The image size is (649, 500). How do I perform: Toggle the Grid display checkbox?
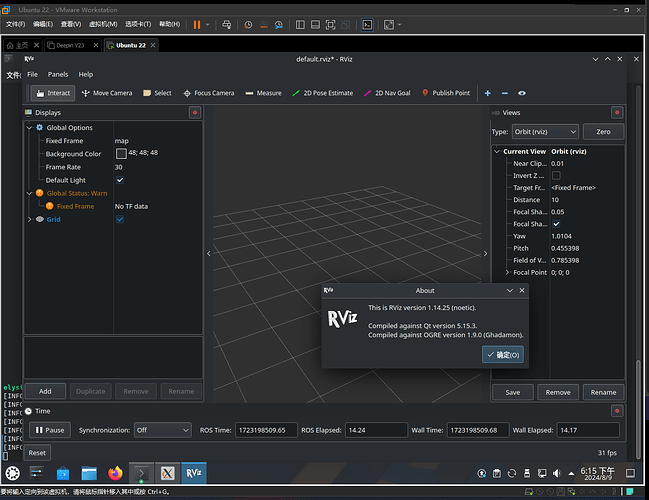coord(120,219)
